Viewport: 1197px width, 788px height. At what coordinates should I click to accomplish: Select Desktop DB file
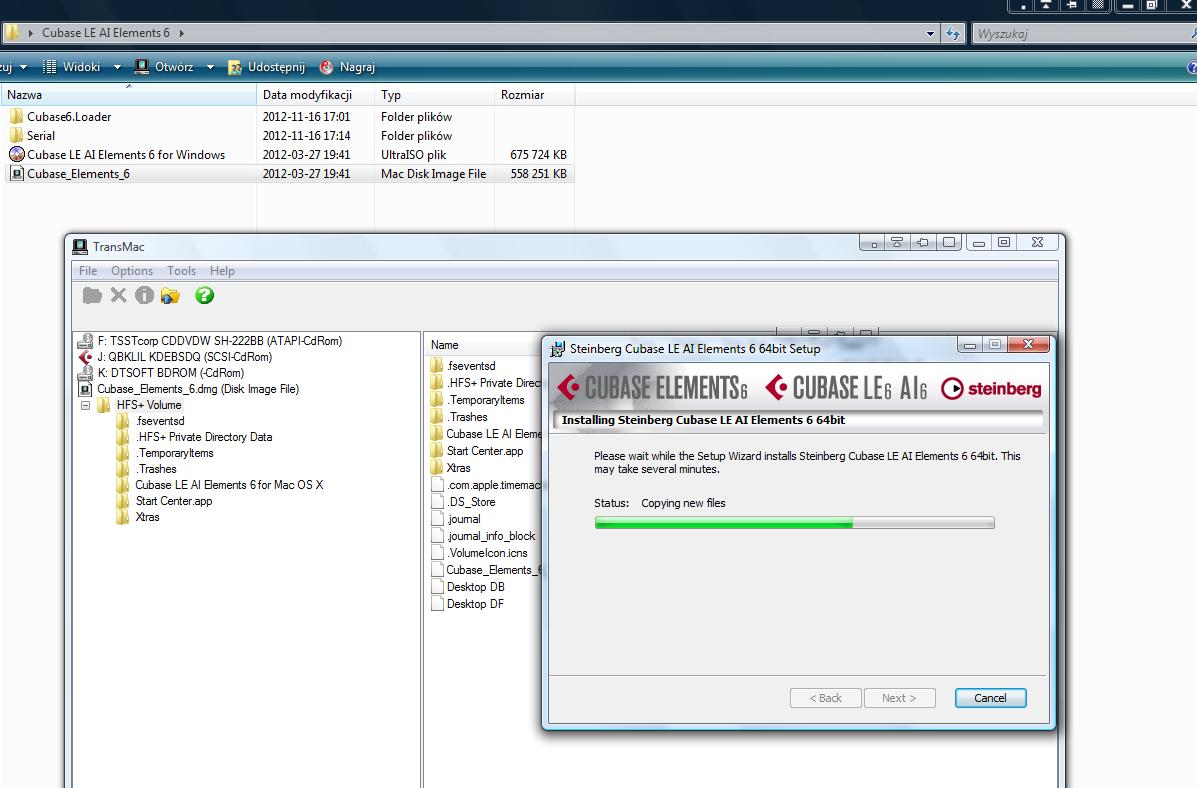click(x=476, y=586)
